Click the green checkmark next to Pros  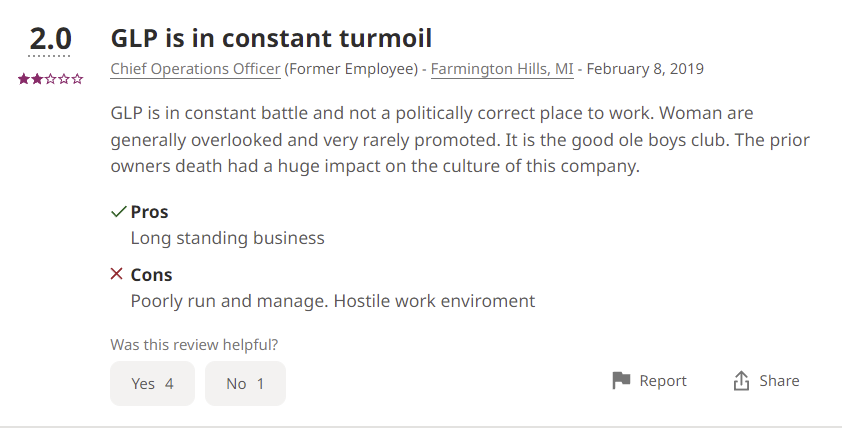pyautogui.click(x=118, y=212)
